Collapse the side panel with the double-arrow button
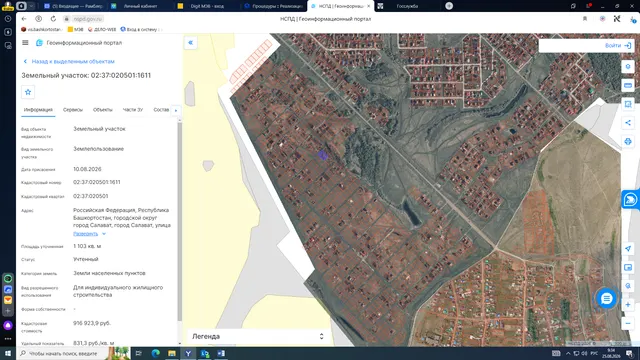Image resolution: width=640 pixels, height=360 pixels. [191, 42]
